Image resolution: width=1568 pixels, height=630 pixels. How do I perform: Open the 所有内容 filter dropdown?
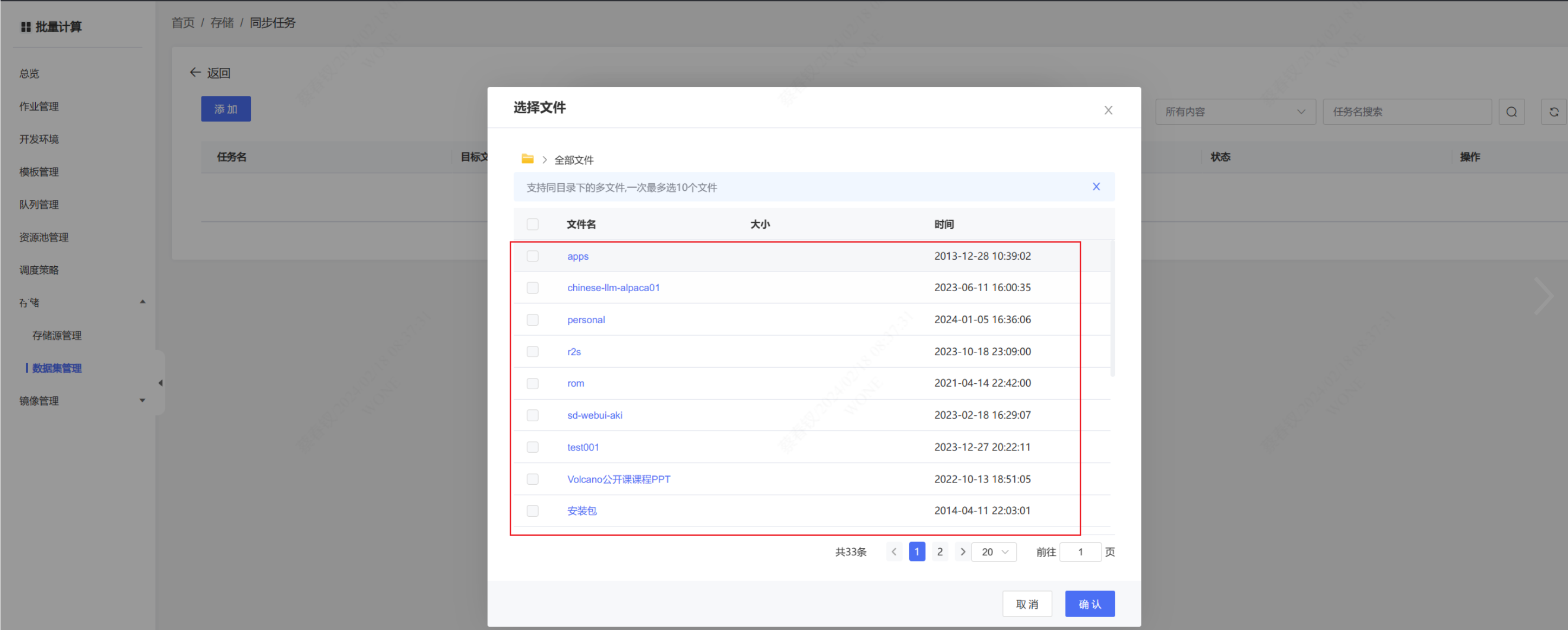(1236, 112)
